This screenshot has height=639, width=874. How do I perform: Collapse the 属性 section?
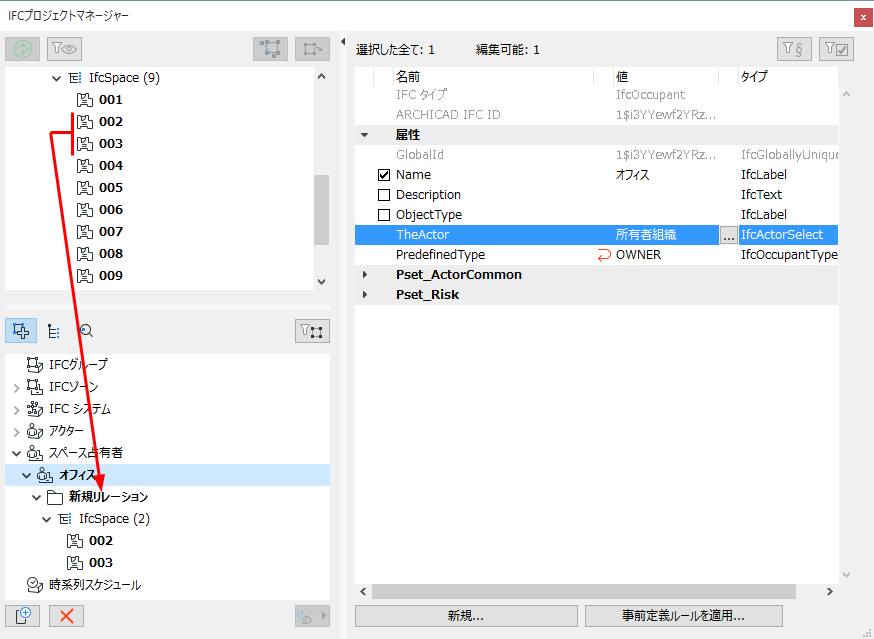click(365, 135)
